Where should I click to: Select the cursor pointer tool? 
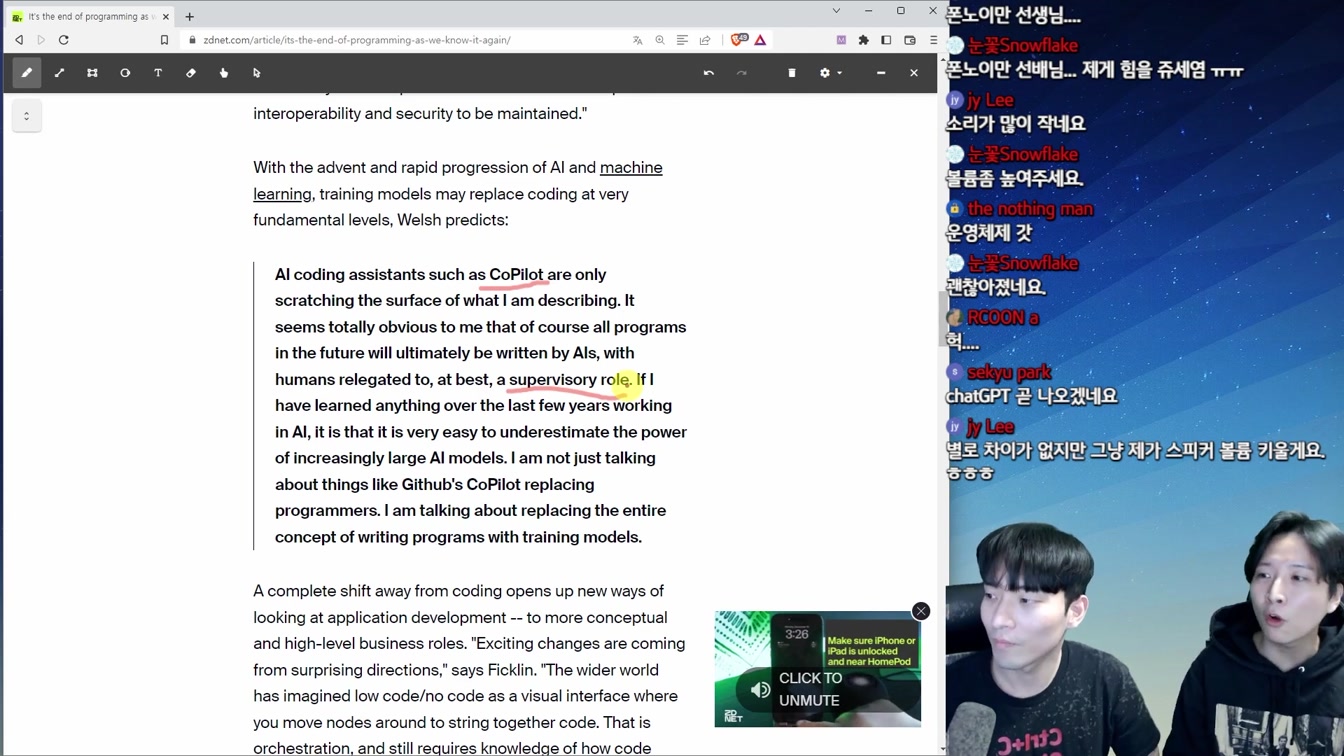257,73
